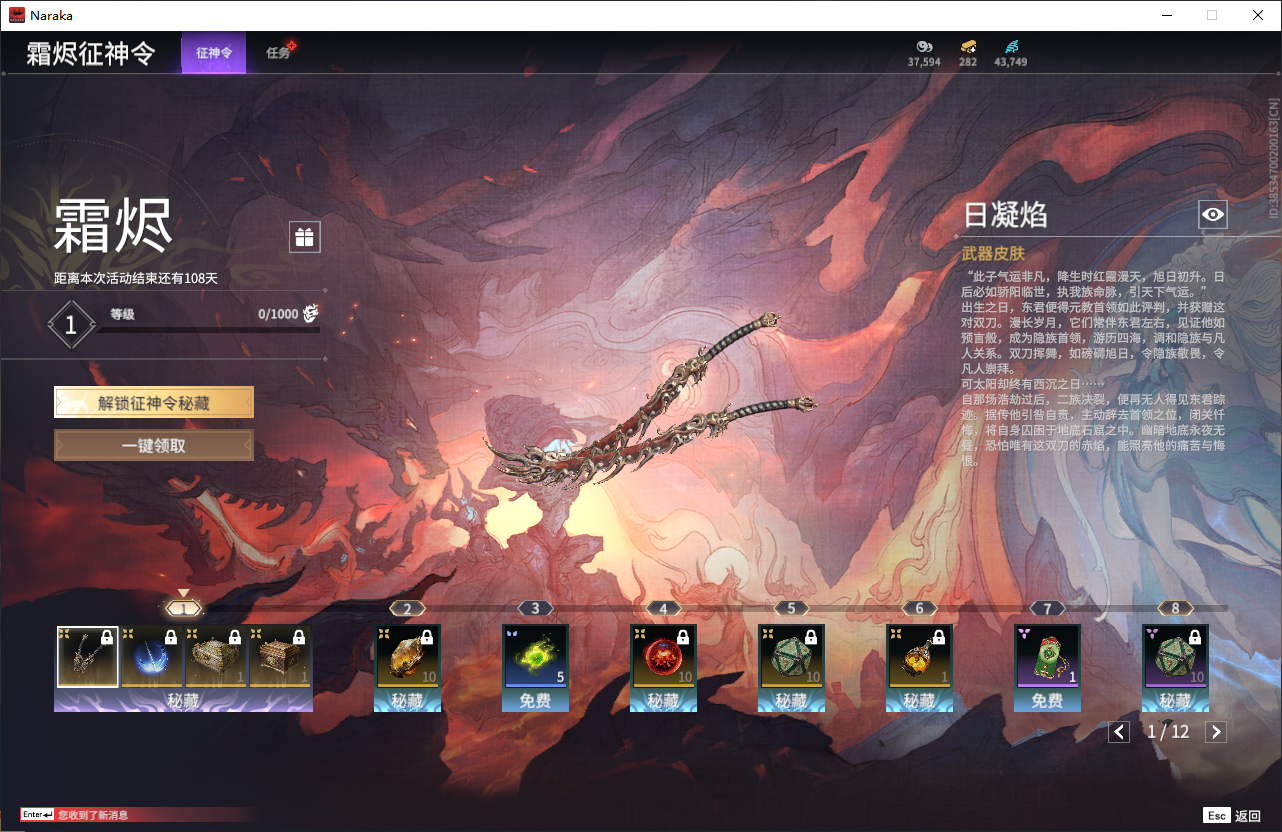1282x832 pixels.
Task: Open the 任务 tab
Action: 279,53
